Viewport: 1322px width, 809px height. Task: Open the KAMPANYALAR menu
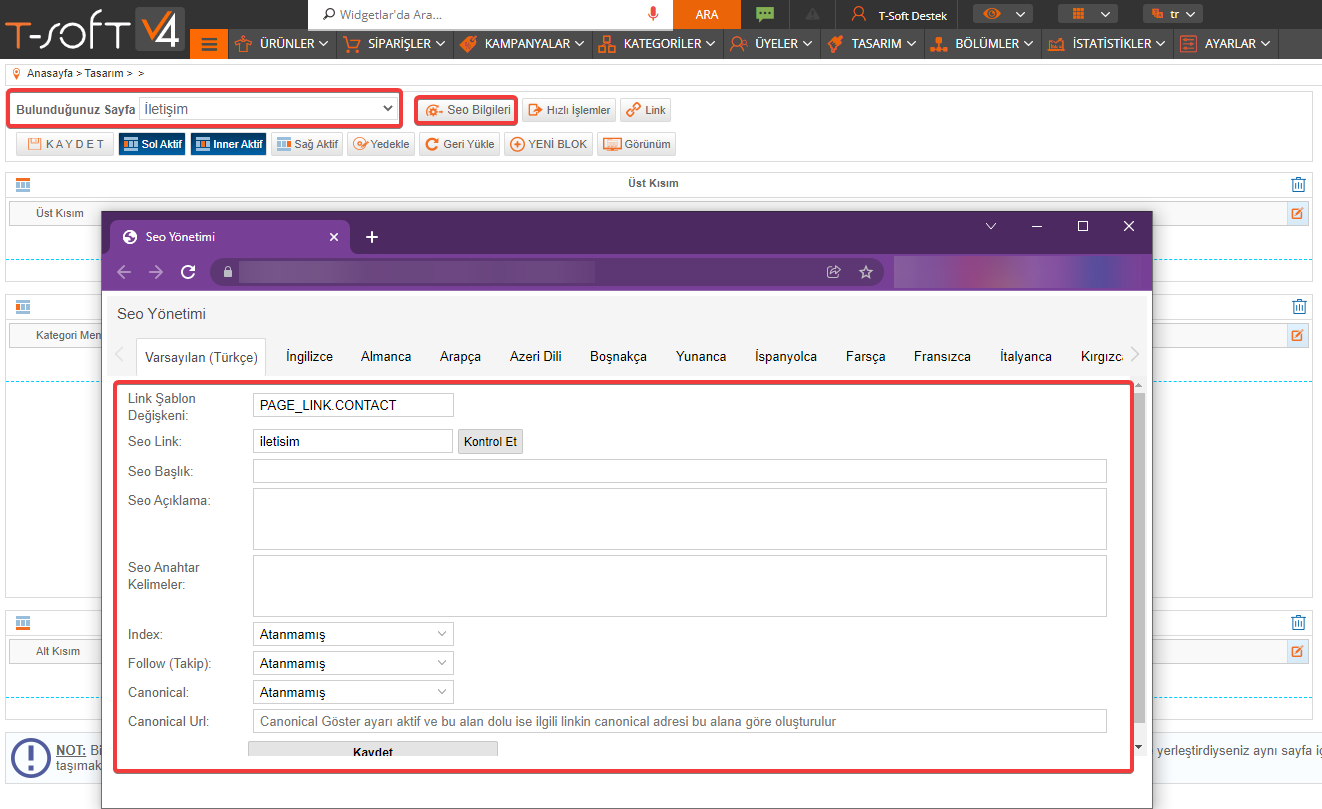point(521,44)
